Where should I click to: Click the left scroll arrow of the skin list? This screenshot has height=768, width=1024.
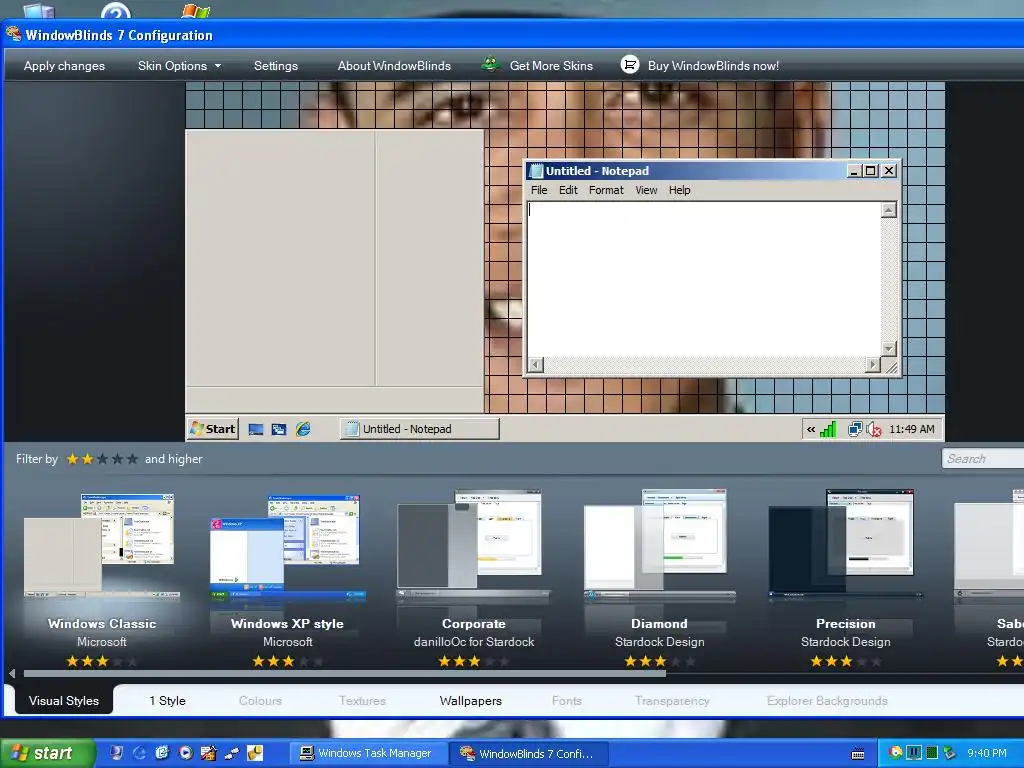click(12, 673)
